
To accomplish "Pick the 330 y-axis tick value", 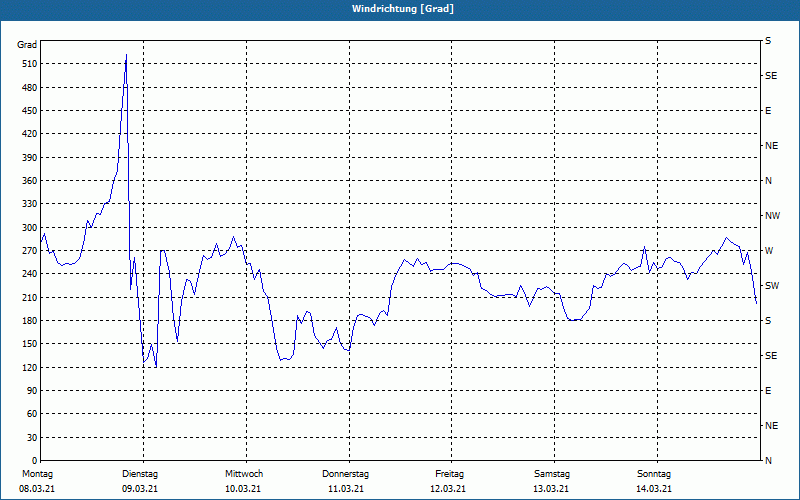I will [x=30, y=204].
